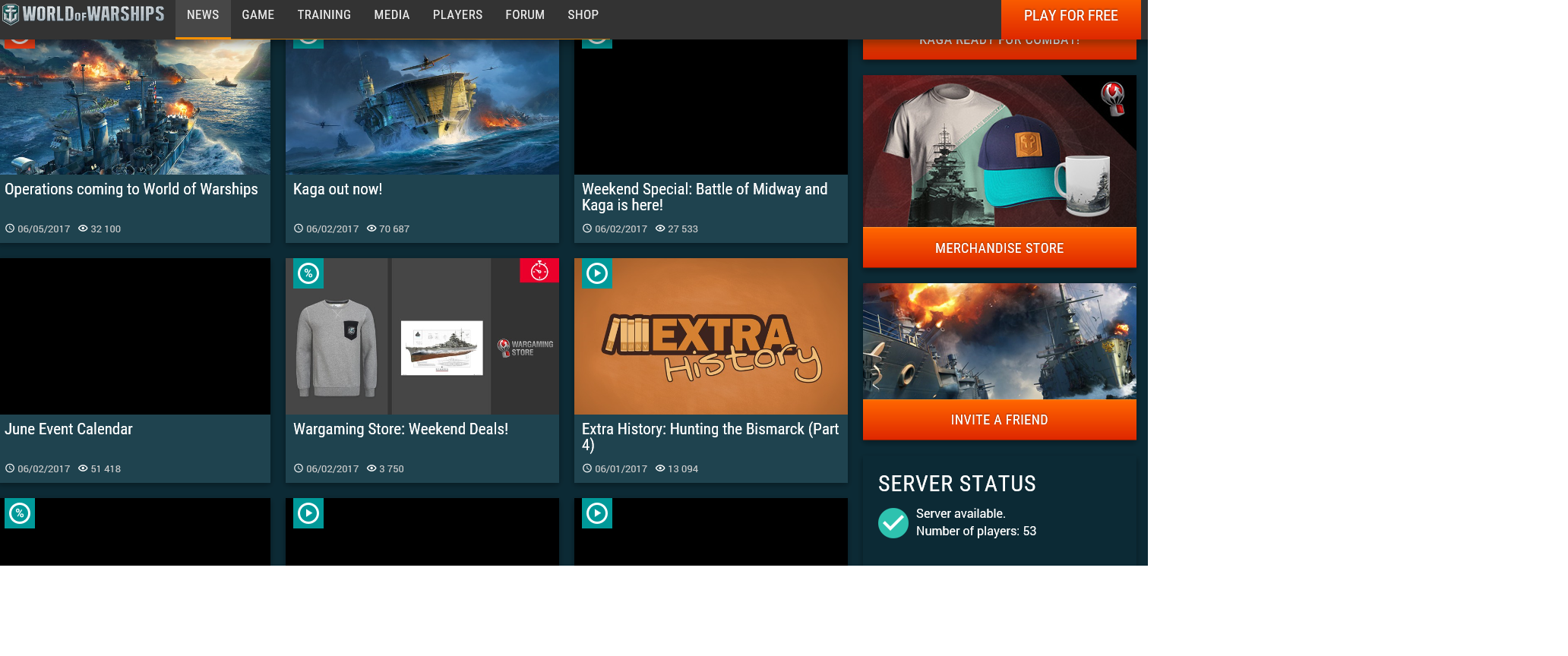Click the 'Server available.' text
This screenshot has width=1568, height=656.
[961, 513]
